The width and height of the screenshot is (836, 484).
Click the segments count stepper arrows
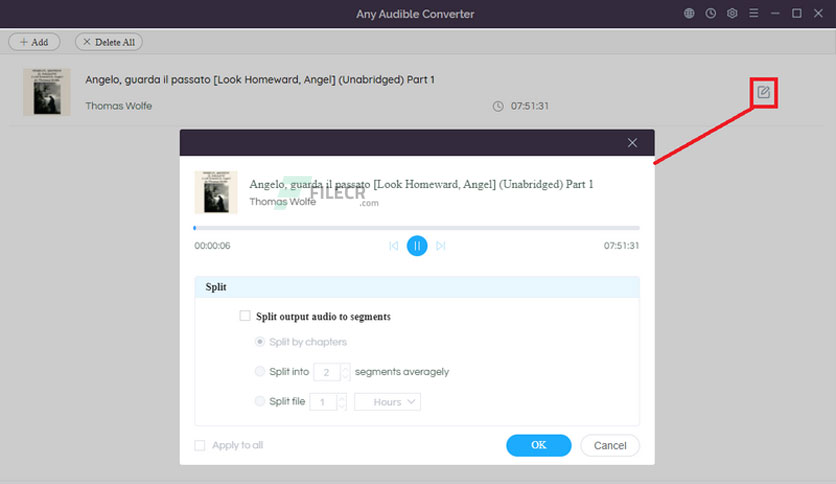(x=345, y=372)
